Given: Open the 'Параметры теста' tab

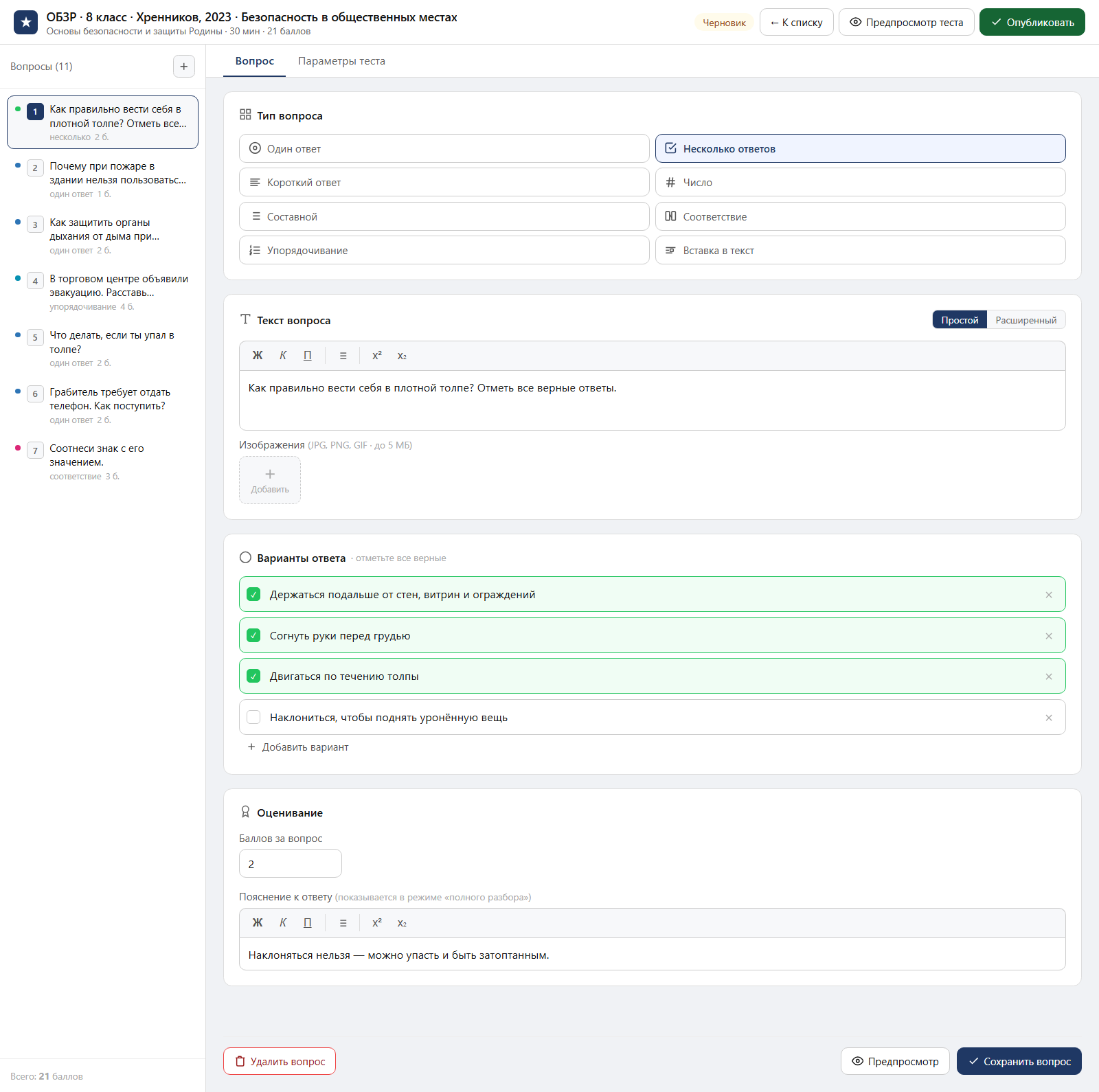Looking at the screenshot, I should 341,61.
